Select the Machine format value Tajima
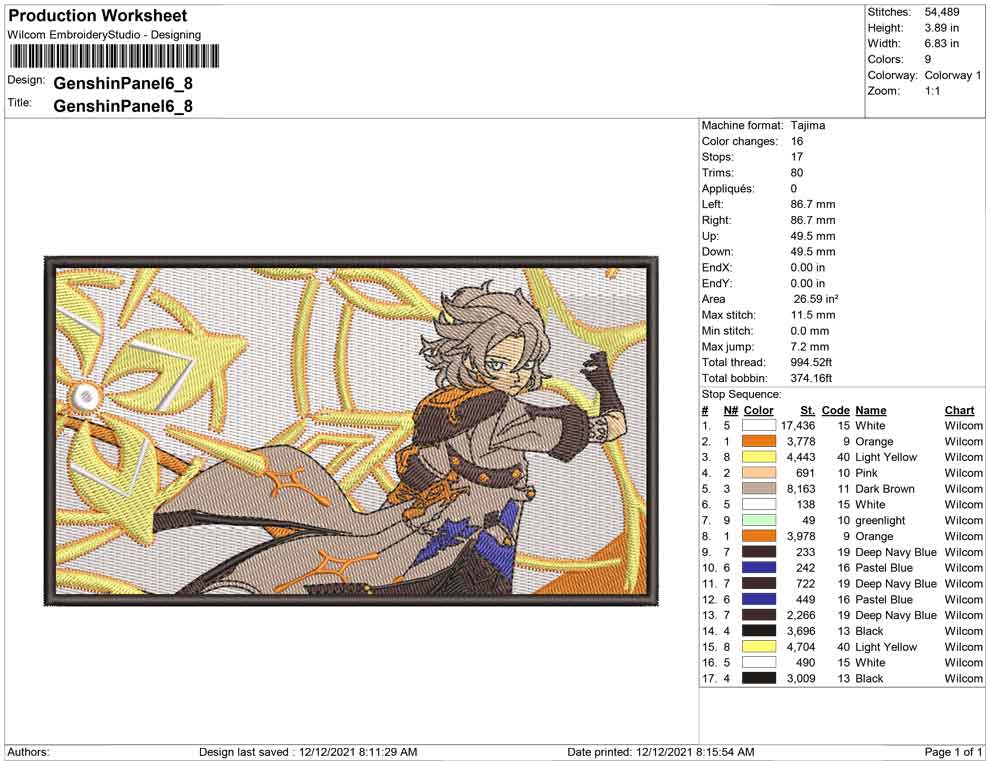The image size is (990, 762). click(808, 126)
